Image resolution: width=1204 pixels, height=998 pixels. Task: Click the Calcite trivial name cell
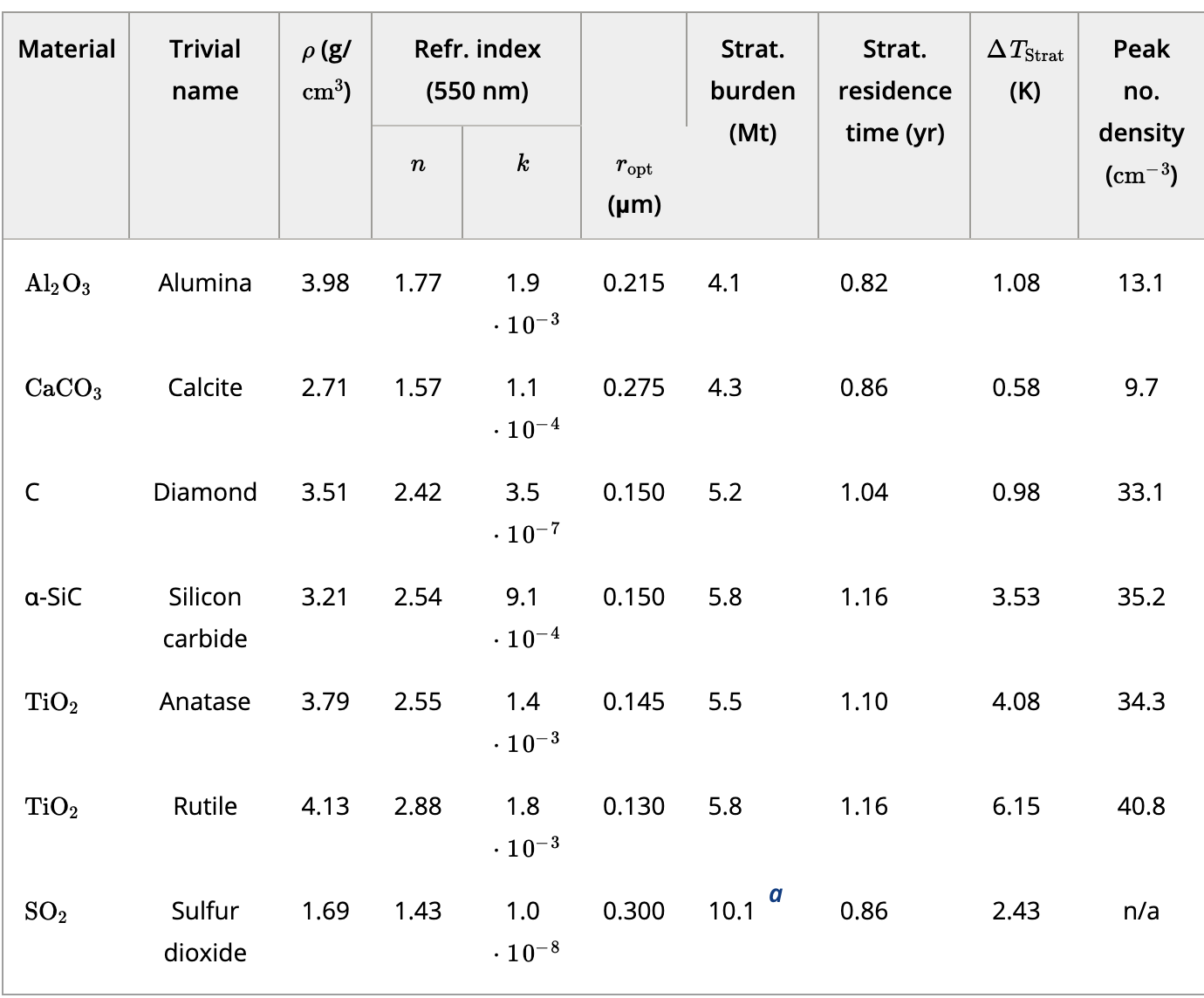coord(205,387)
